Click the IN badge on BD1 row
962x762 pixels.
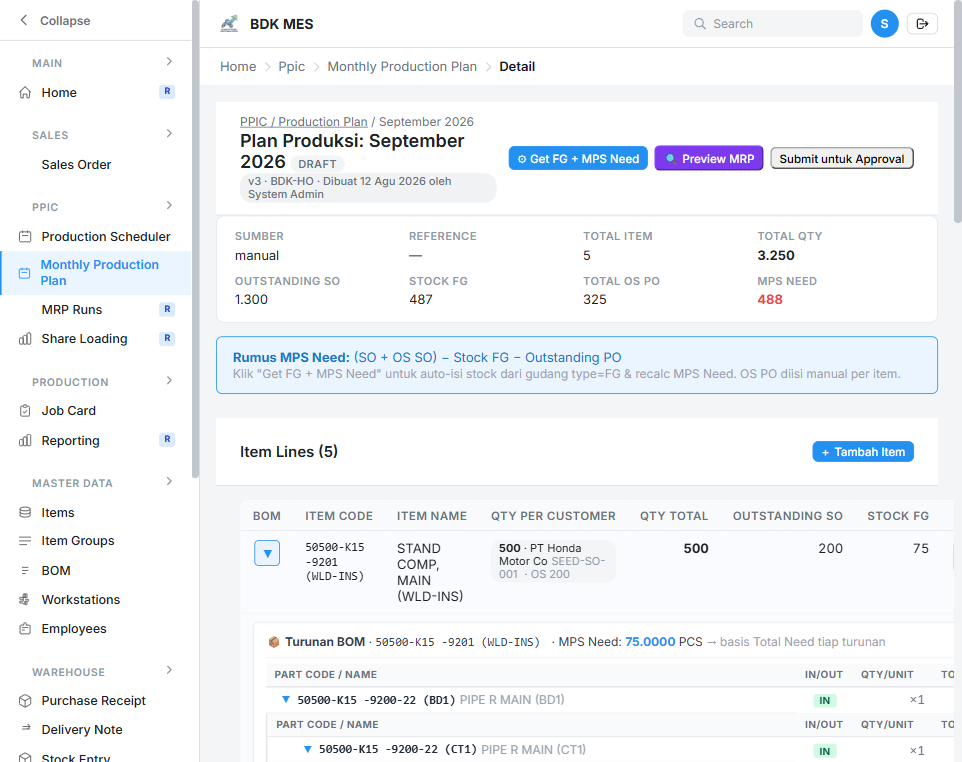tap(825, 700)
